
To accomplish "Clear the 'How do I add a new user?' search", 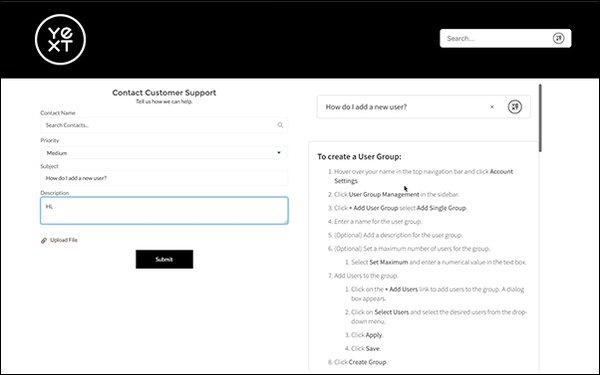I will 492,107.
